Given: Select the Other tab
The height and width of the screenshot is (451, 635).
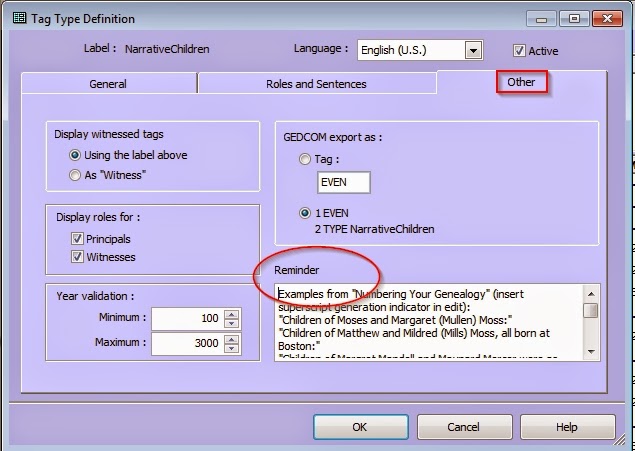Looking at the screenshot, I should 522,82.
